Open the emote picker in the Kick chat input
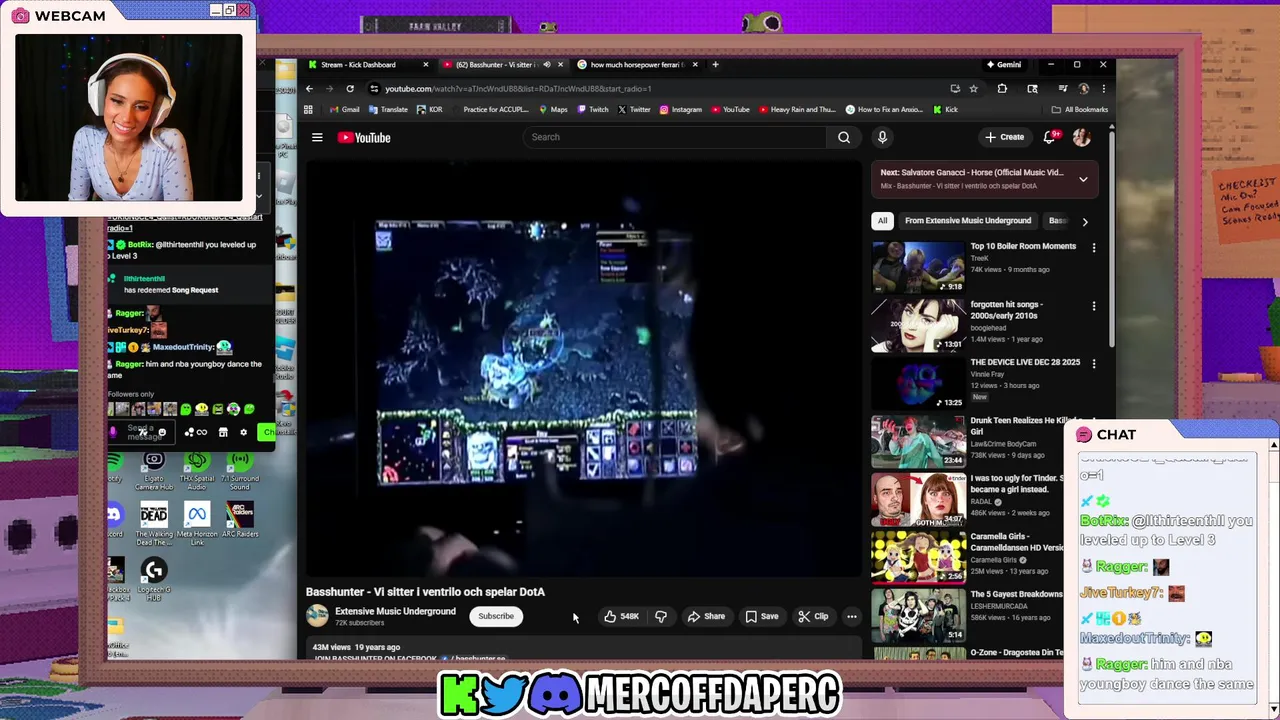 click(x=162, y=432)
